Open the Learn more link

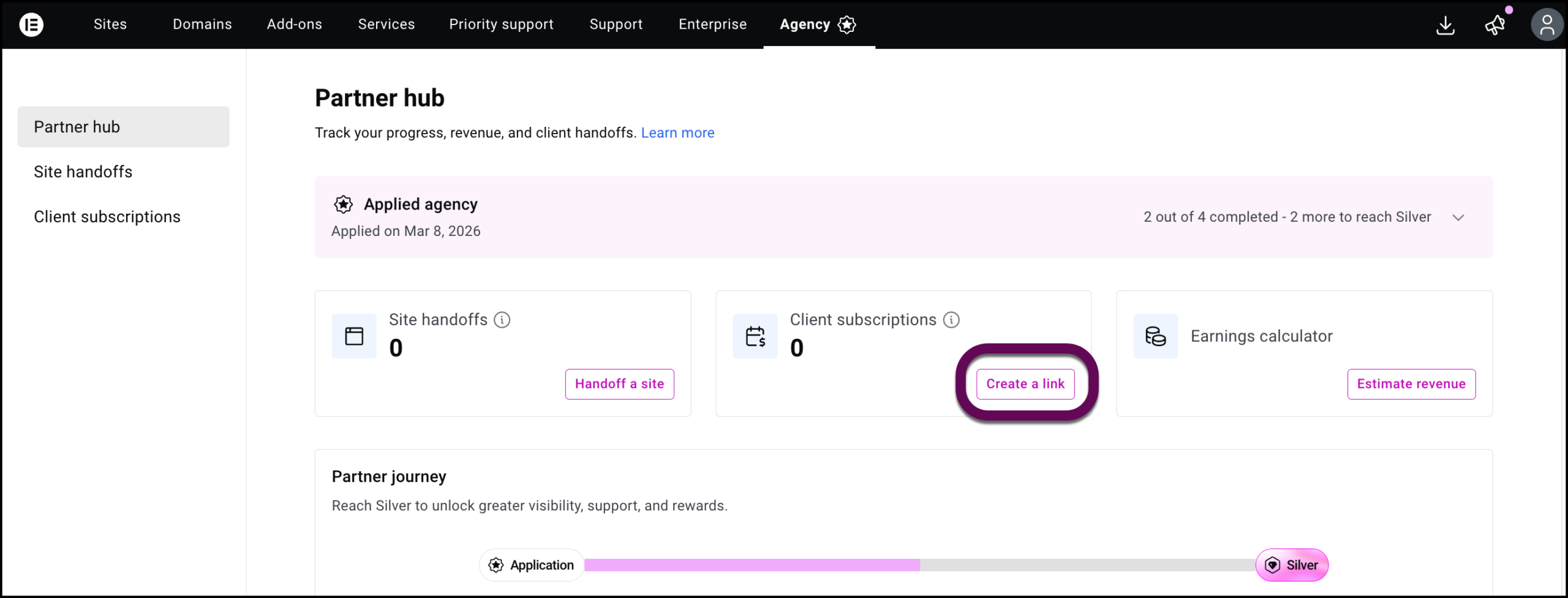pyautogui.click(x=677, y=132)
